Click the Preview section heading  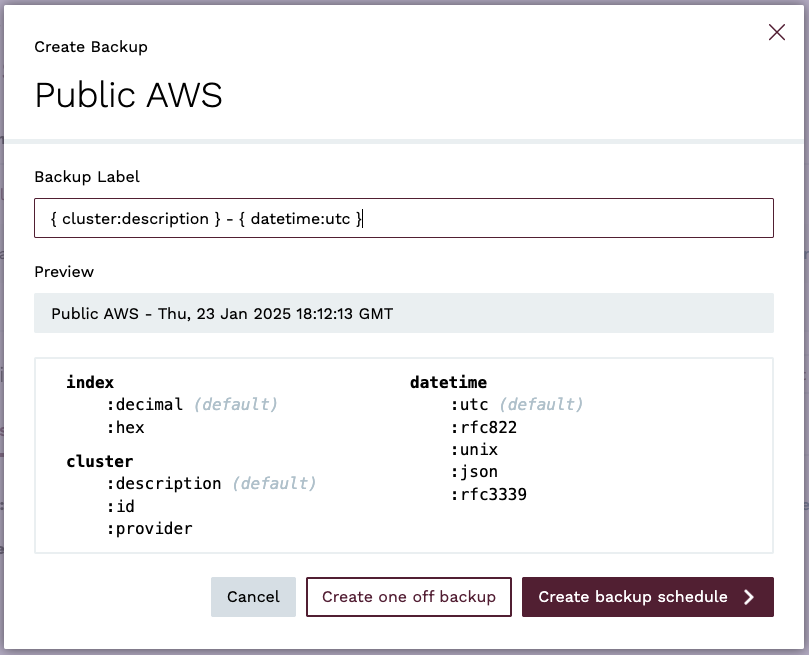click(x=63, y=272)
